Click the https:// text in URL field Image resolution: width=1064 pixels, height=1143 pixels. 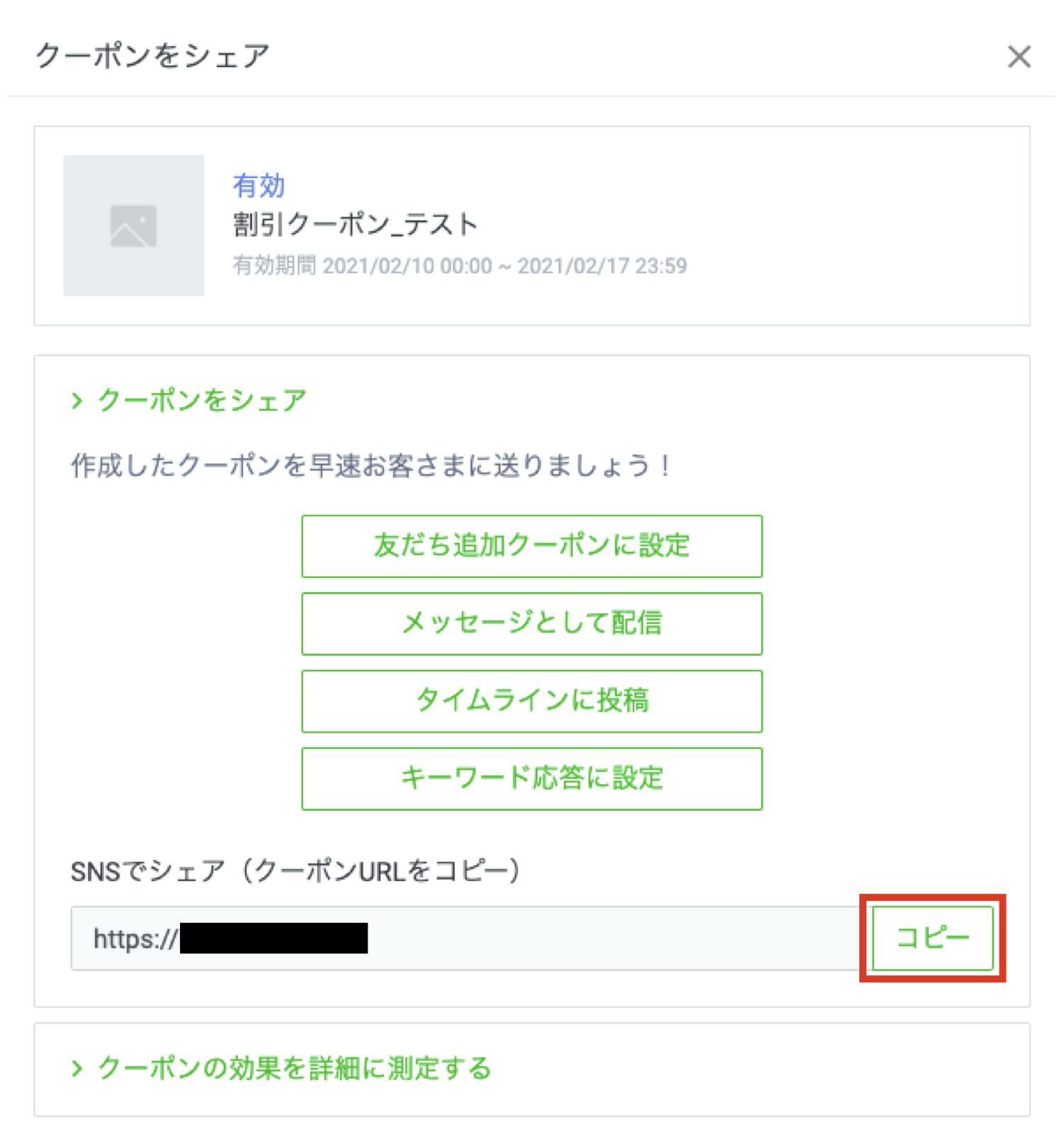[x=136, y=939]
